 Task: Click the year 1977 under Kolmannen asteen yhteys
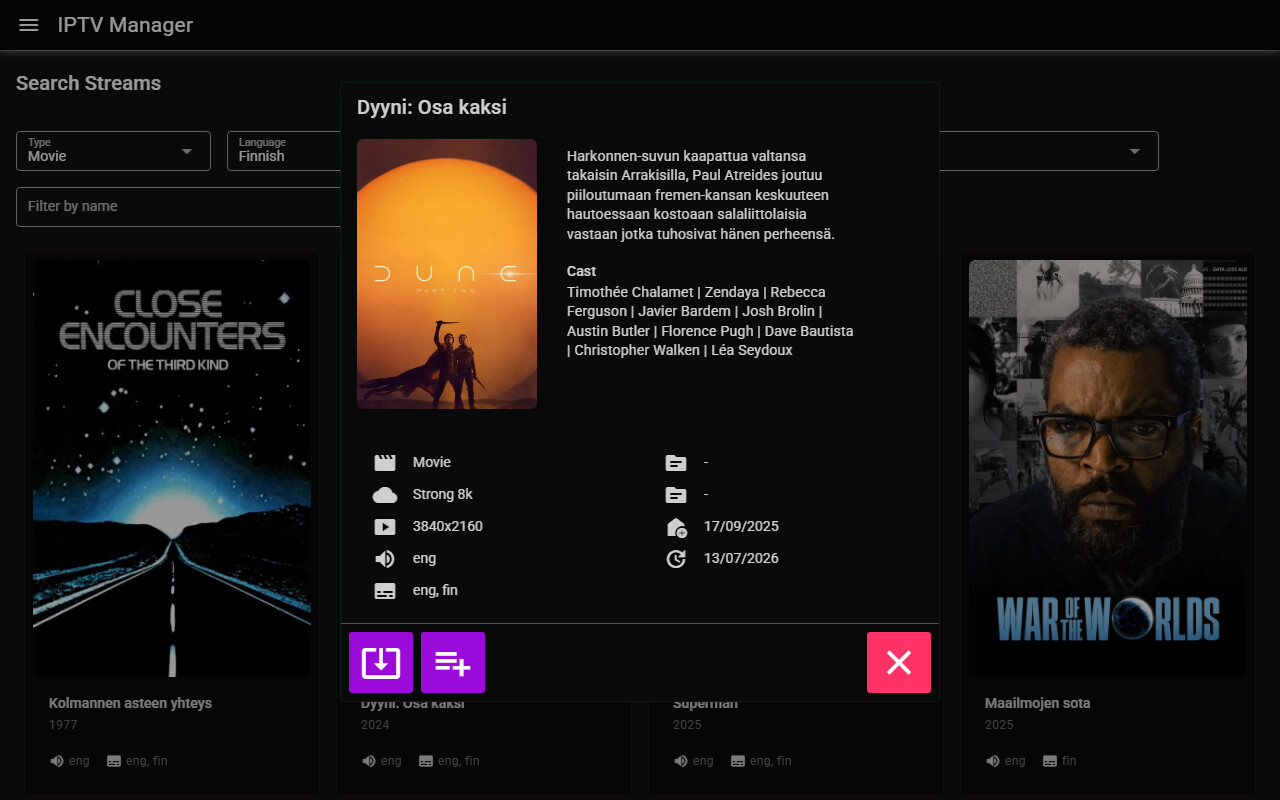[x=63, y=725]
